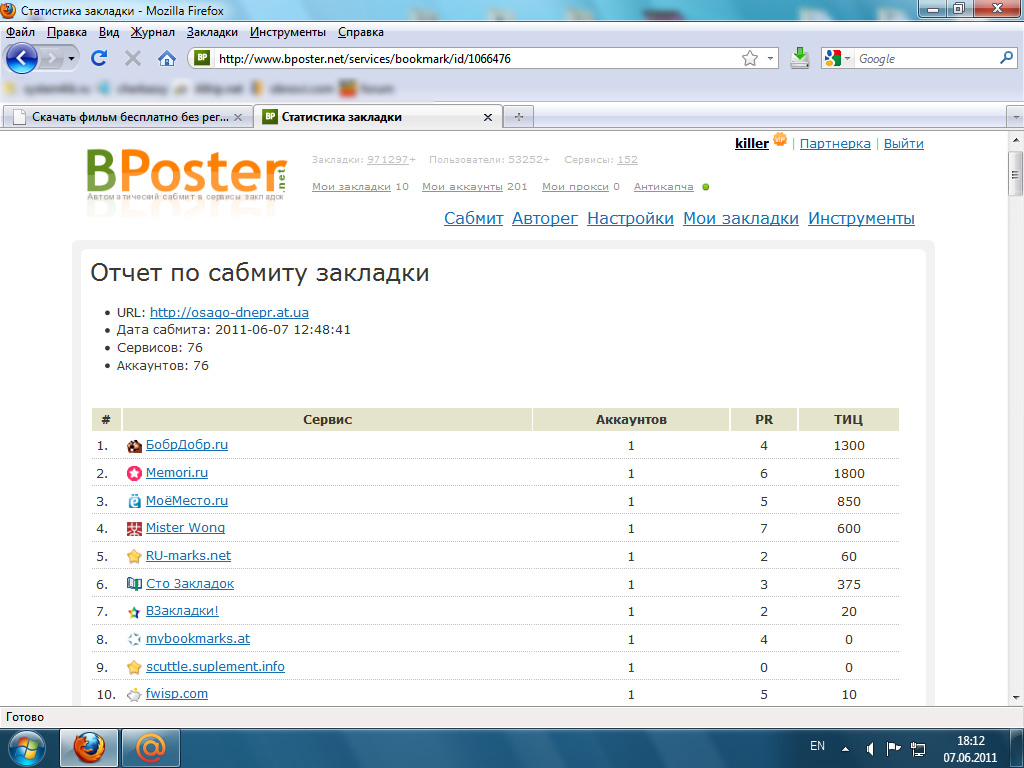Click the BP site identity icon in address bar

click(x=202, y=58)
